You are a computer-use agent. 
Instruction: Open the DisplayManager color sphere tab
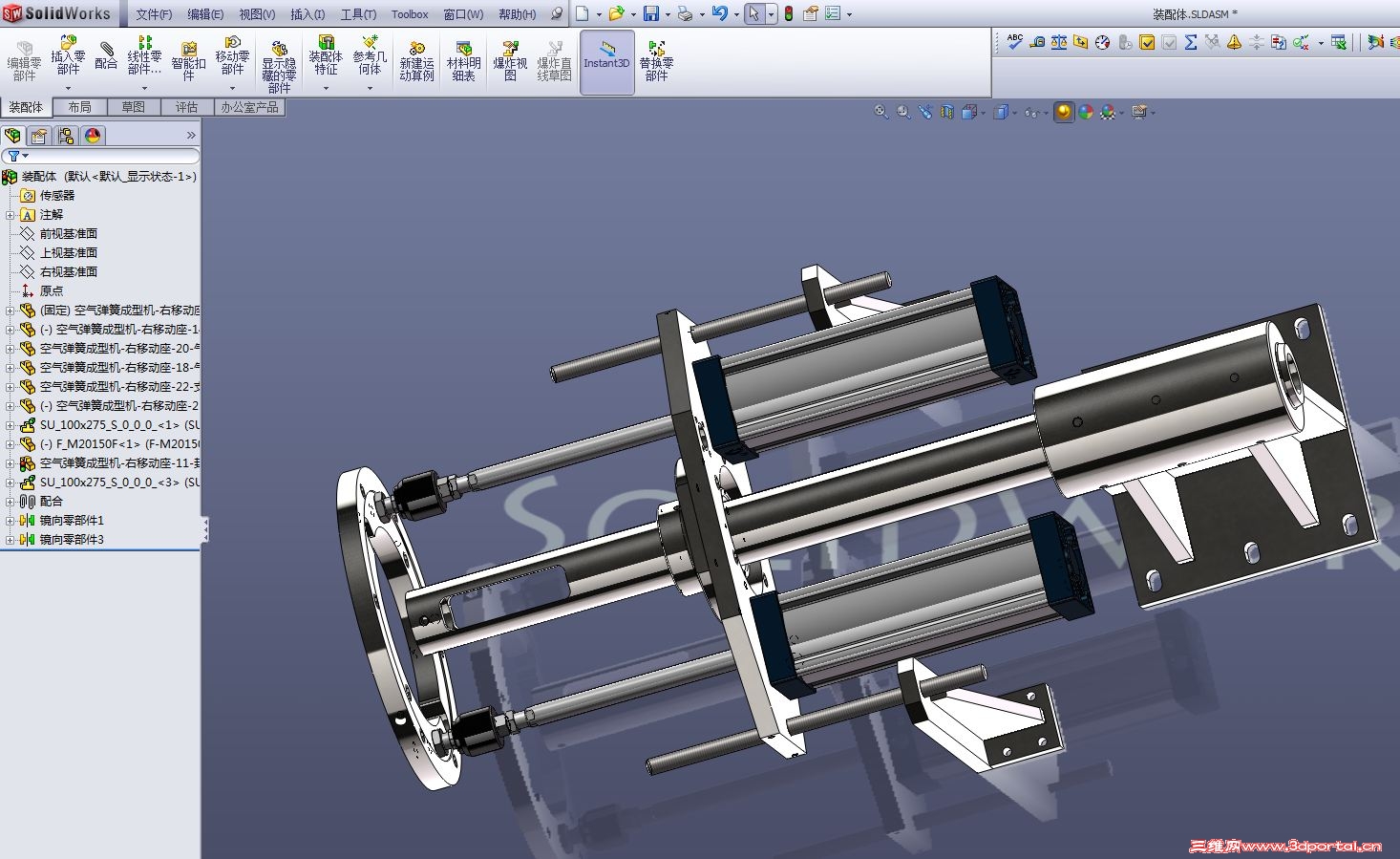(x=92, y=136)
